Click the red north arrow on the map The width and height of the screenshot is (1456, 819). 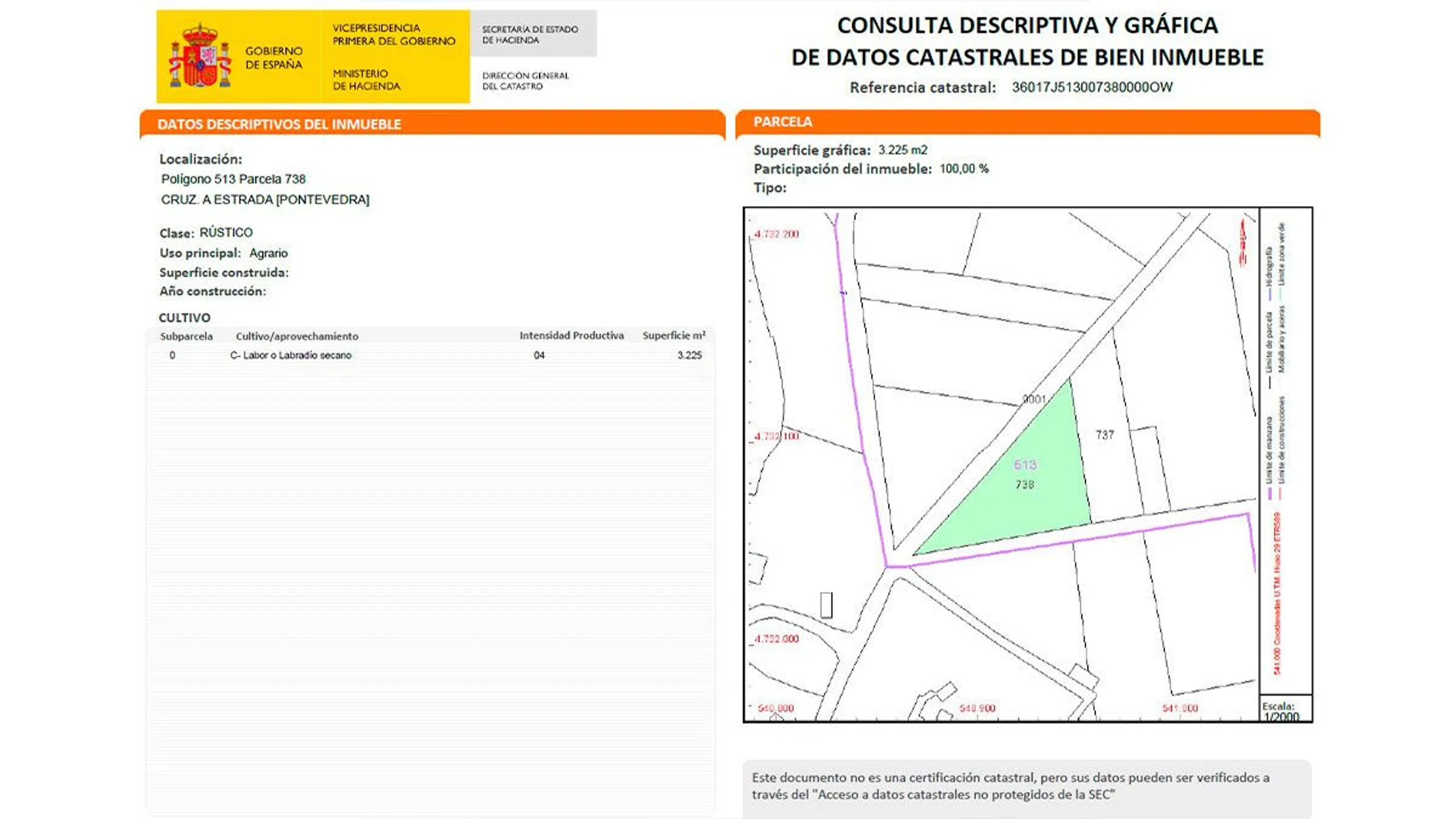[1243, 243]
